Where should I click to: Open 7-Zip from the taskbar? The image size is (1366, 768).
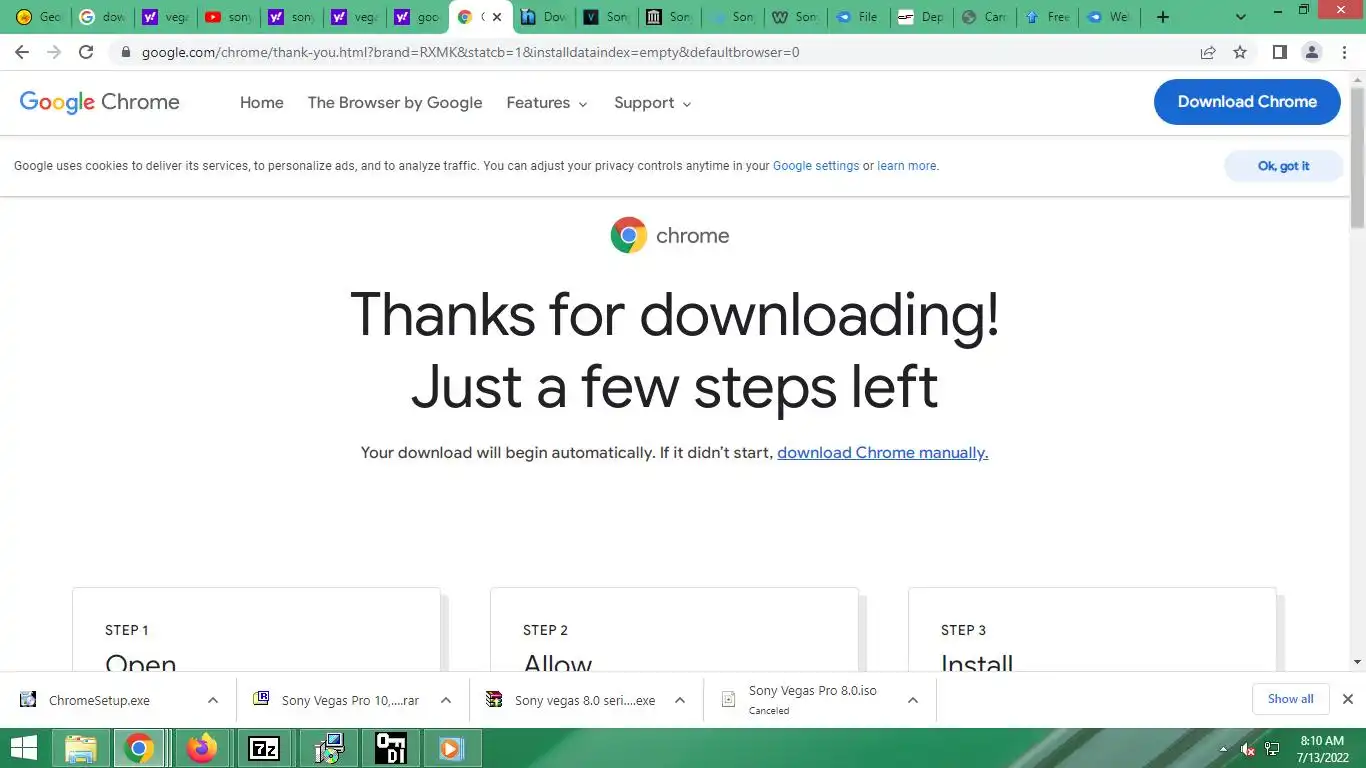tap(264, 748)
